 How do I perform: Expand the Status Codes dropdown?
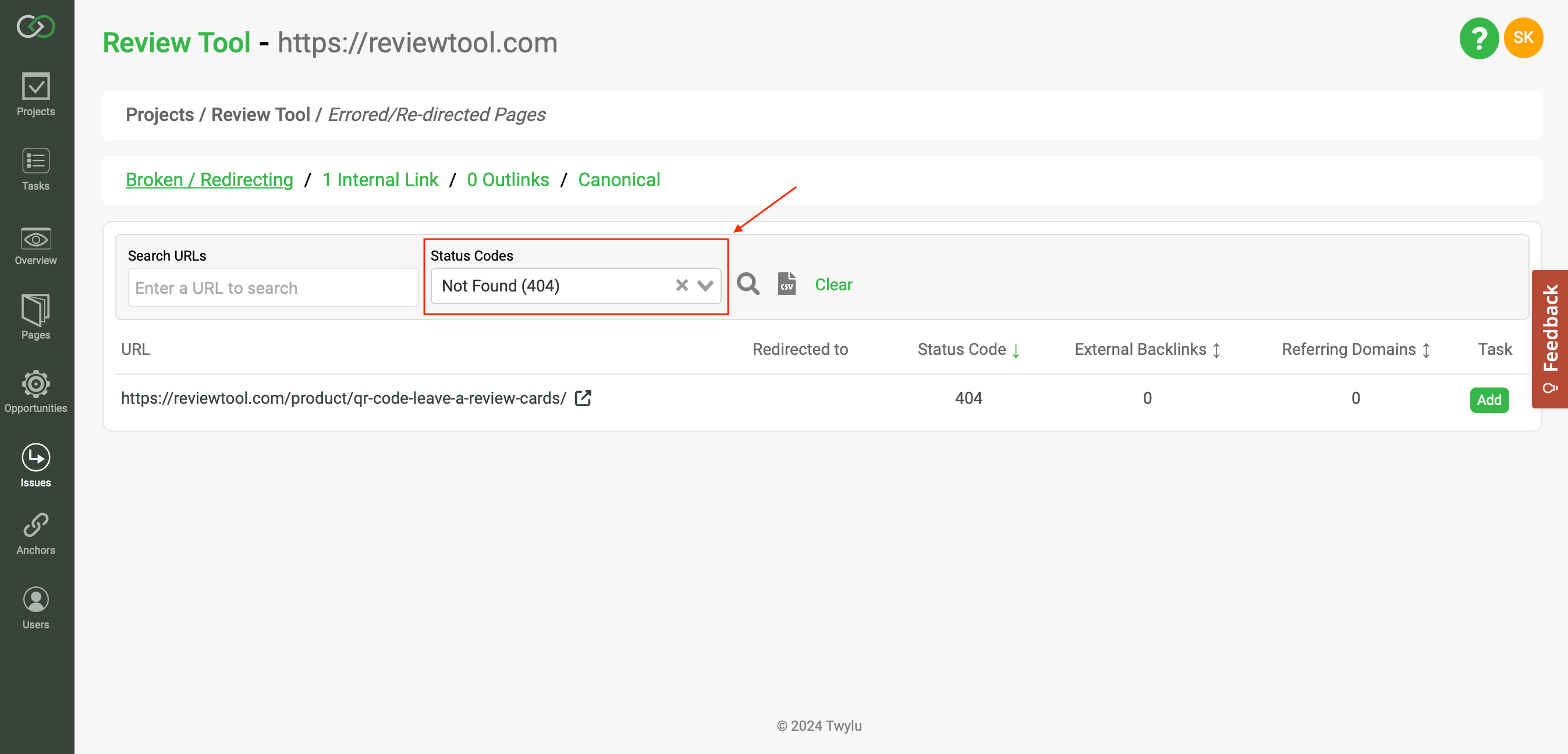[x=707, y=285]
